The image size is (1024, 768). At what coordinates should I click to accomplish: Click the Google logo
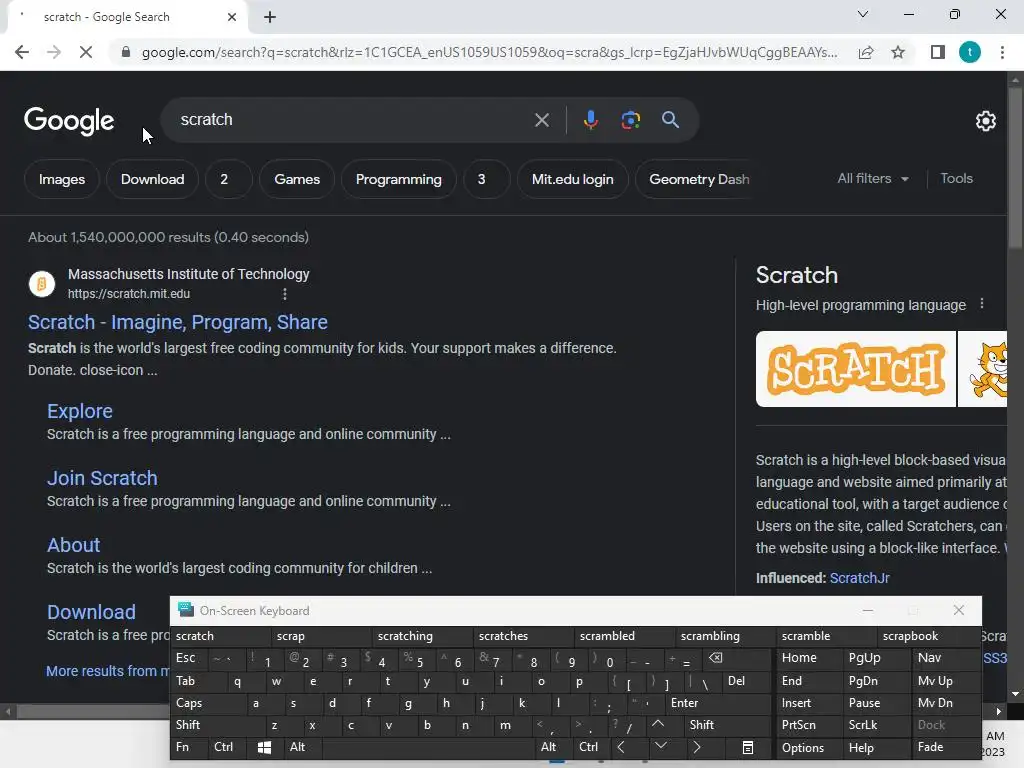(x=69, y=121)
